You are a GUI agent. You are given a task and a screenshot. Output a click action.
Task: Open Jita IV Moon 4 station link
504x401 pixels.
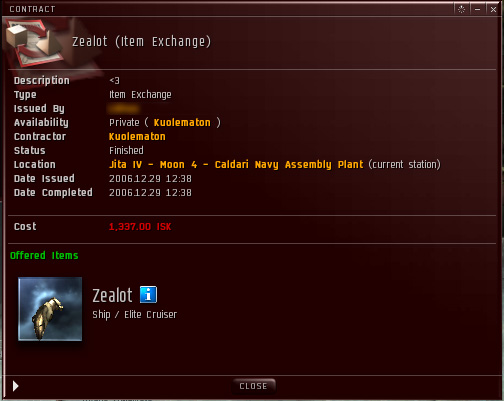236,164
